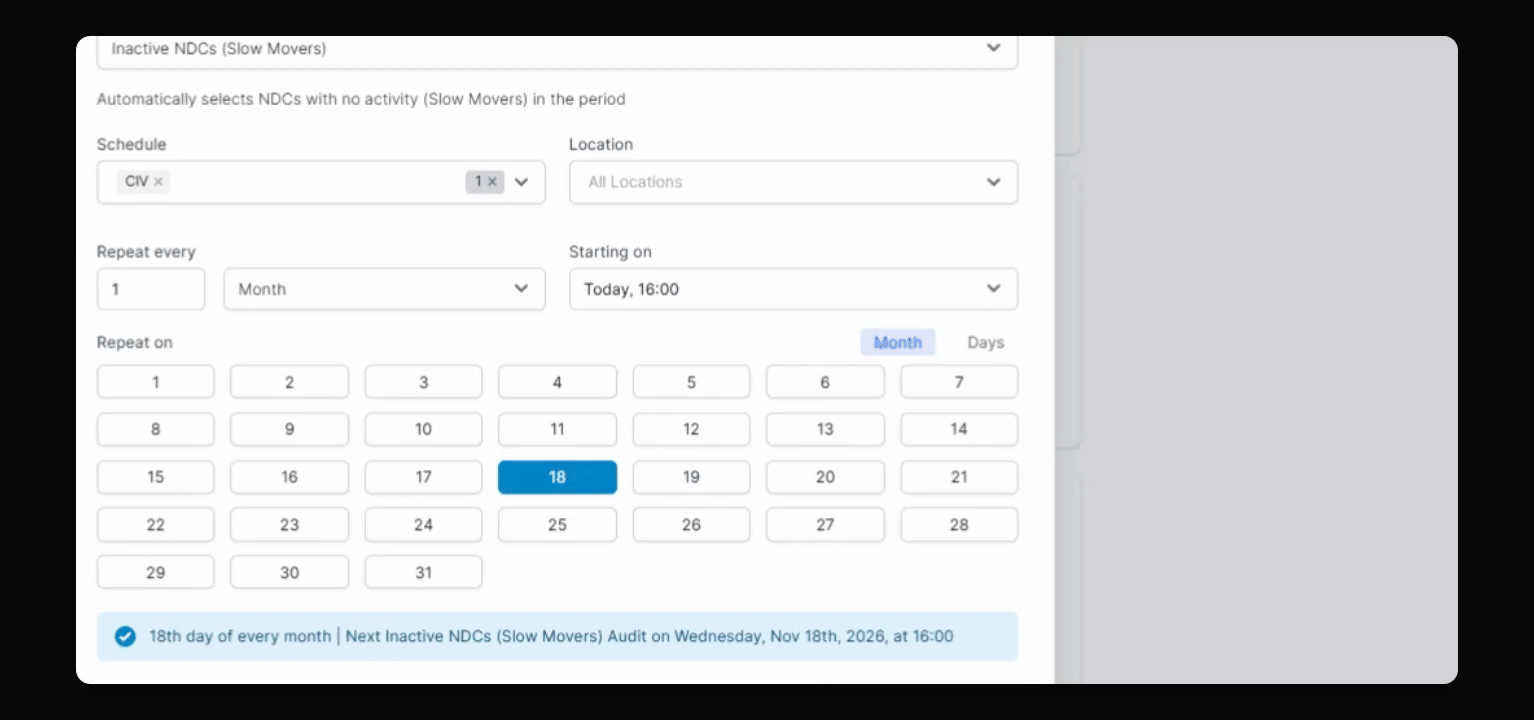Deselect the highlighted day 18
Image resolution: width=1534 pixels, height=720 pixels.
coord(557,477)
